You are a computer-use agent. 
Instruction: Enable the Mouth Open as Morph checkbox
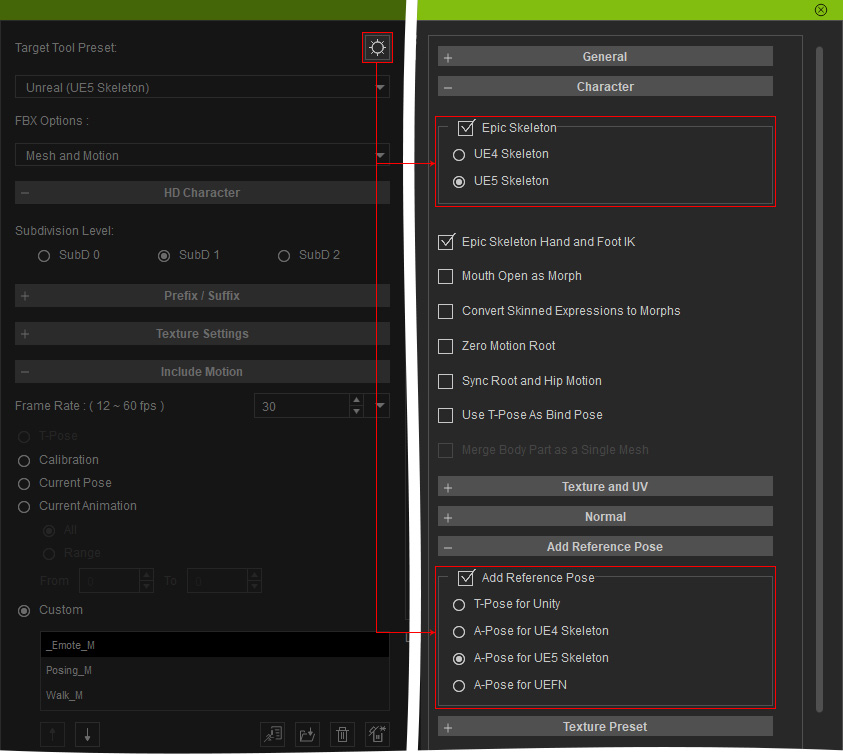(x=446, y=276)
